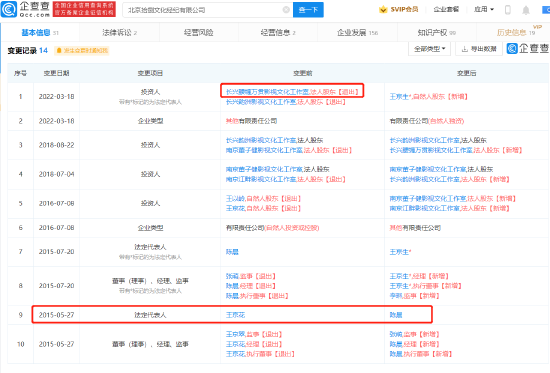Switch to the 法律诉讼 tab
Screen dimensions: 550x373
tap(119, 33)
